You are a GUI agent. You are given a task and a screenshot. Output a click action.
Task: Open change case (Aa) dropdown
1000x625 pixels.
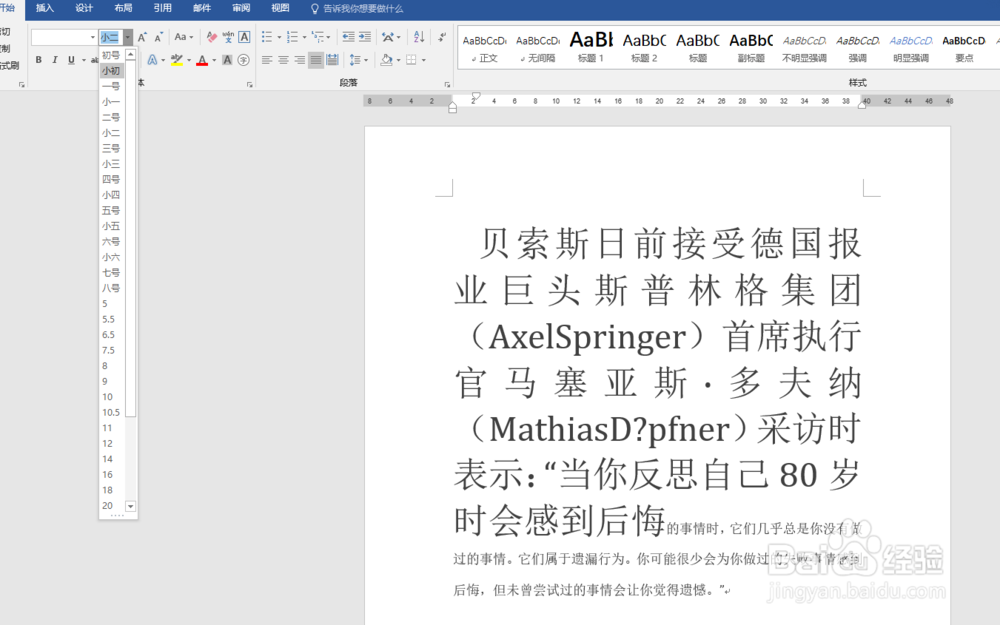184,37
